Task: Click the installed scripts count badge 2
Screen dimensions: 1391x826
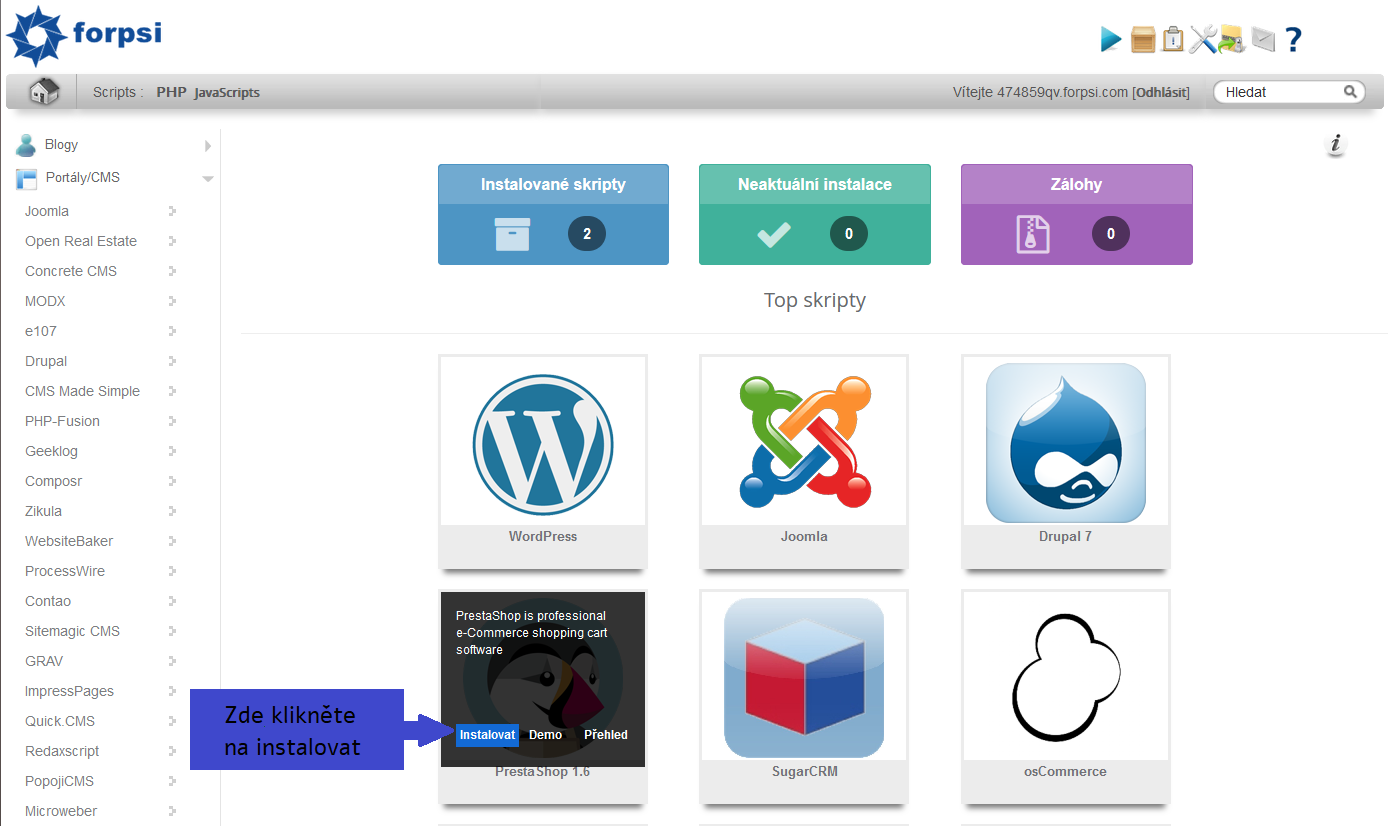Action: click(587, 235)
